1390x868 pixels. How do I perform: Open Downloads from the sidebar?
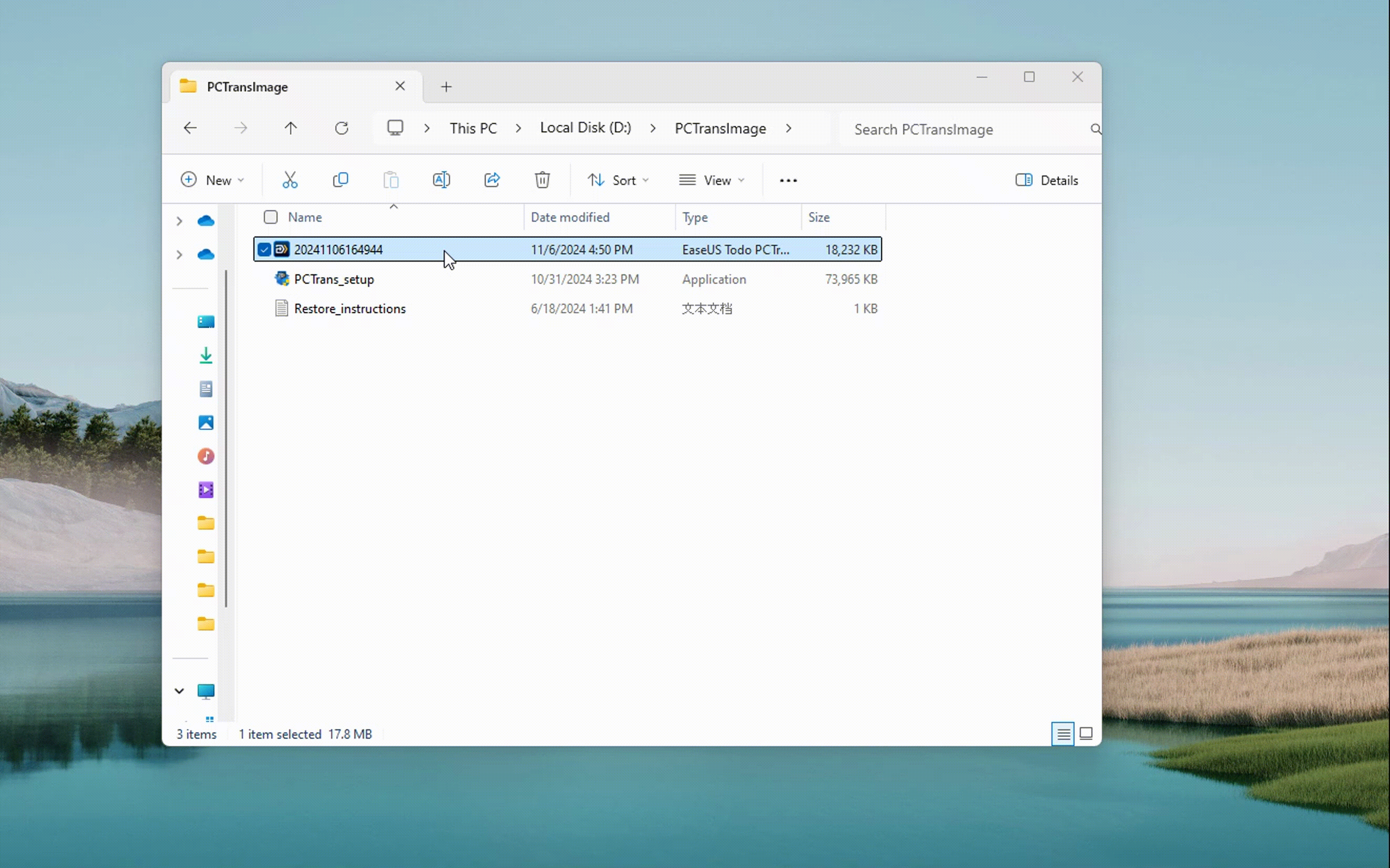tap(206, 355)
